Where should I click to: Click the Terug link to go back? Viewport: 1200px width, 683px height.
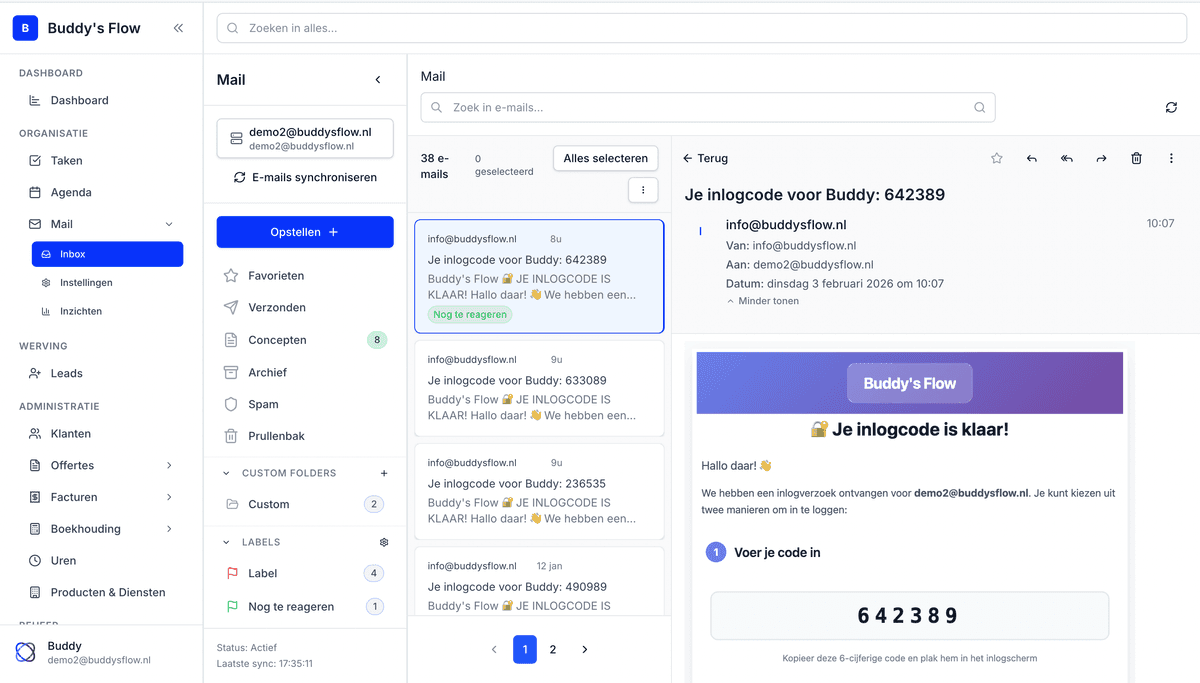pos(707,158)
